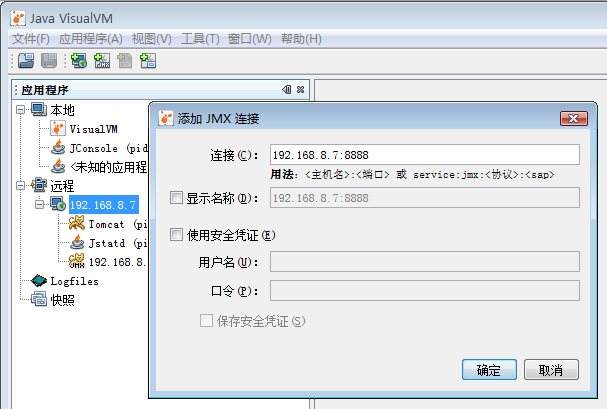The height and width of the screenshot is (409, 607).
Task: Select the VisualVM tree item
Action: coord(93,129)
